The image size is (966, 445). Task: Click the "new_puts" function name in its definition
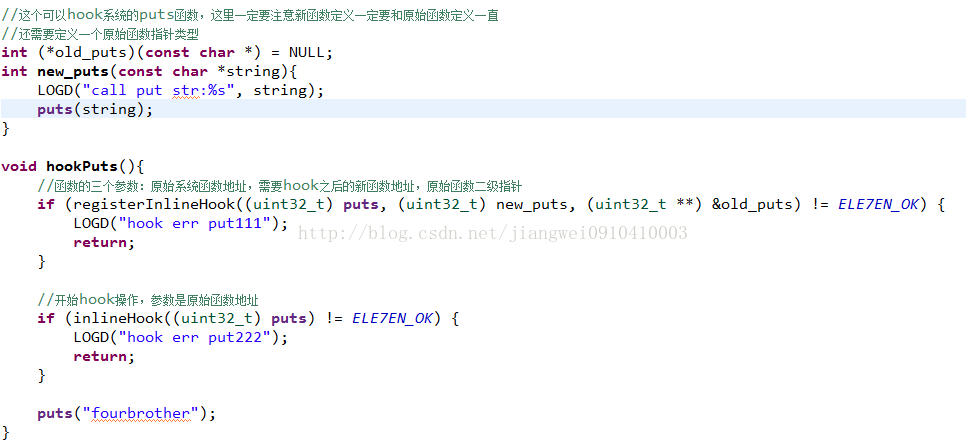pyautogui.click(x=73, y=72)
